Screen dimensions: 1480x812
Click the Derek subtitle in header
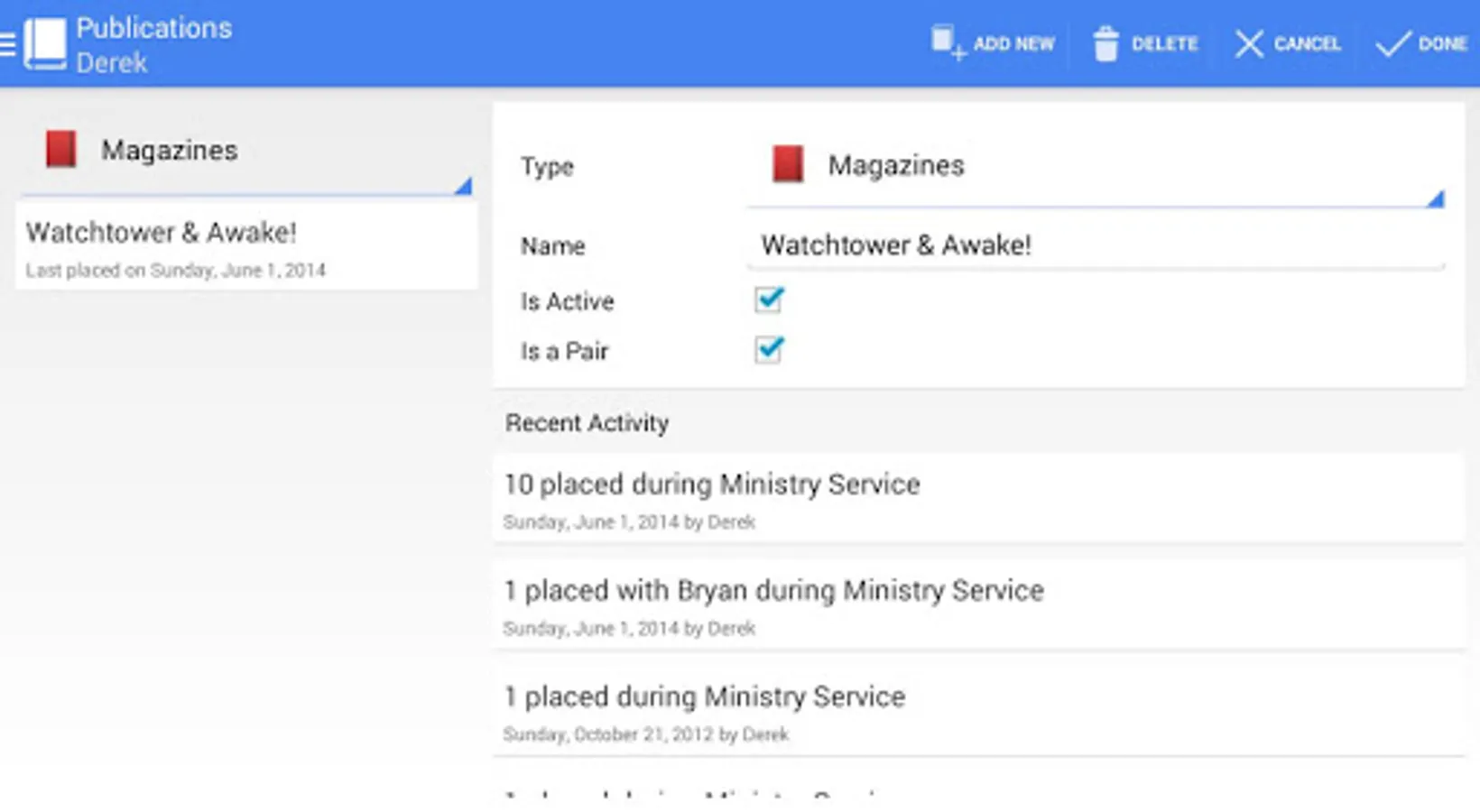pyautogui.click(x=112, y=63)
